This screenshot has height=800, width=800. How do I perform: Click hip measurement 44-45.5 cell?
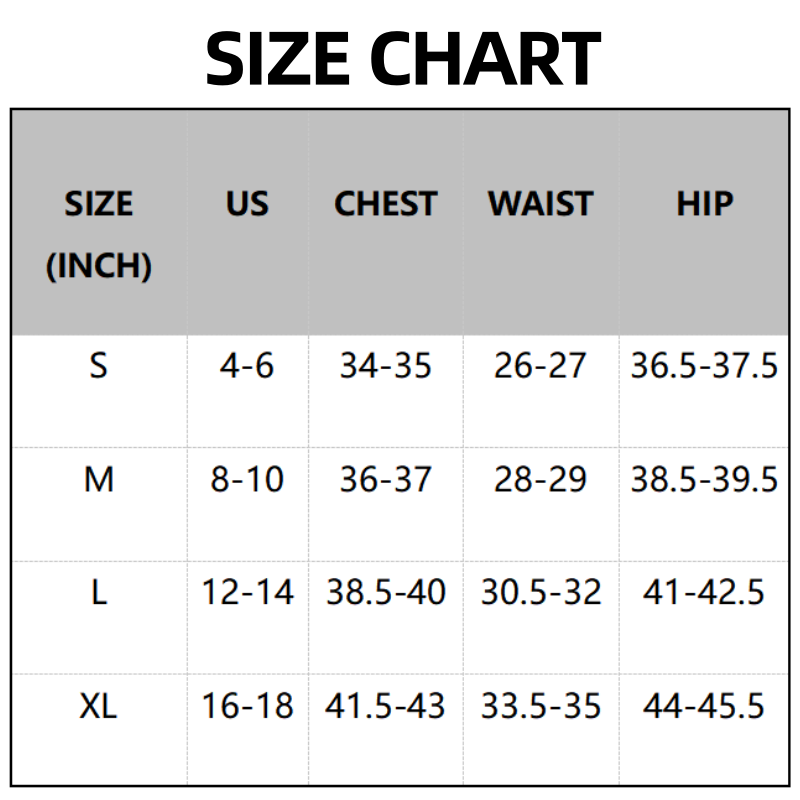click(x=704, y=707)
